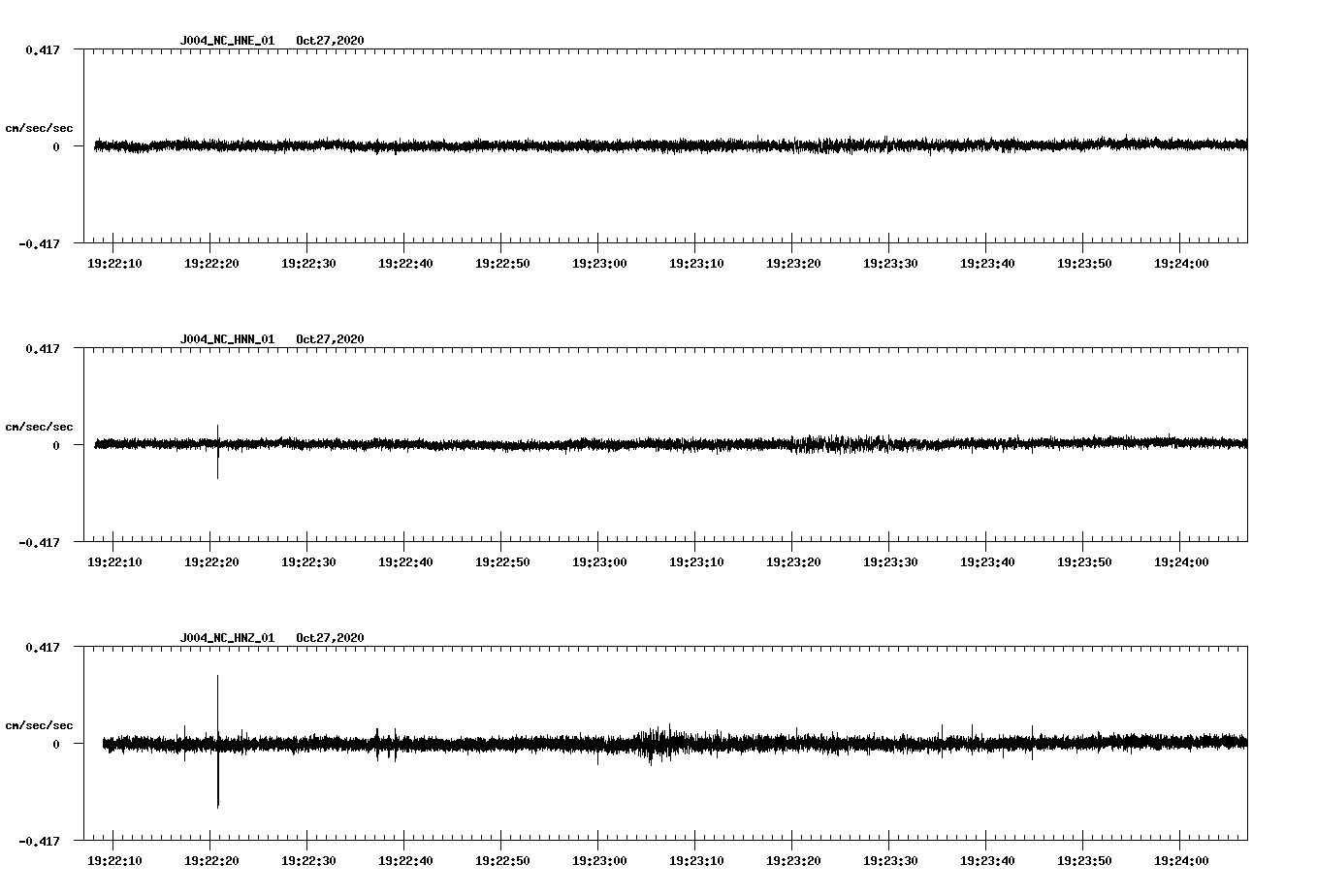Select the cm/sec/sec label on the bottom plot
Screen dimensions: 1317x896
pos(41,723)
